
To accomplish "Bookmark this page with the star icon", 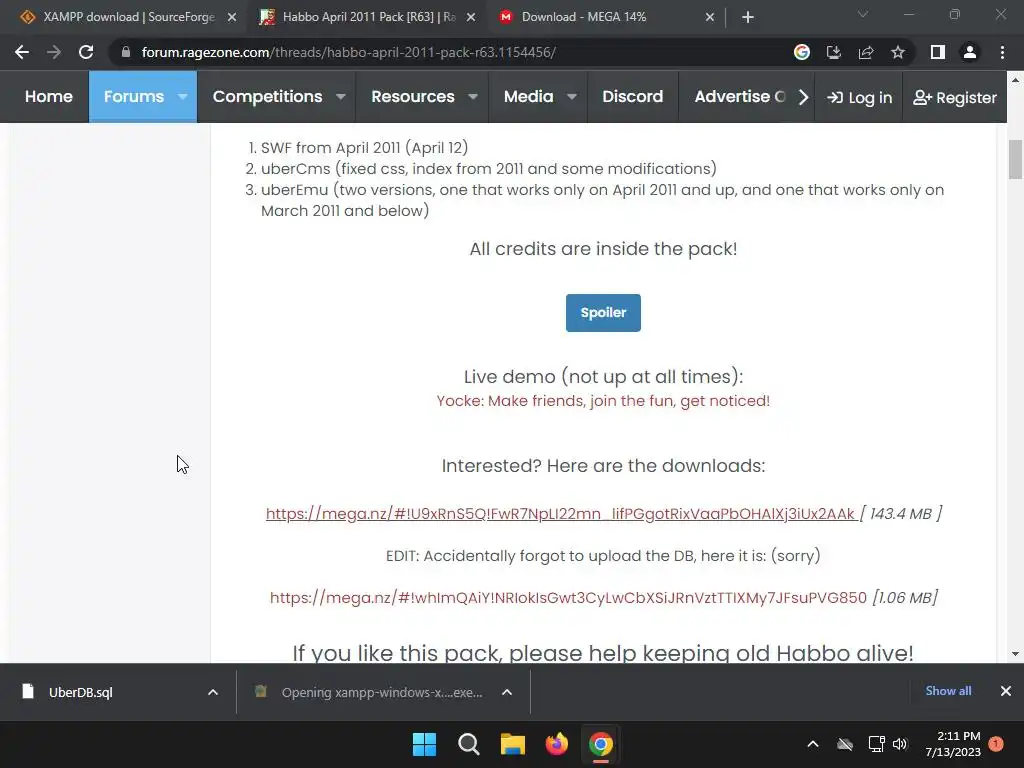I will [x=898, y=52].
